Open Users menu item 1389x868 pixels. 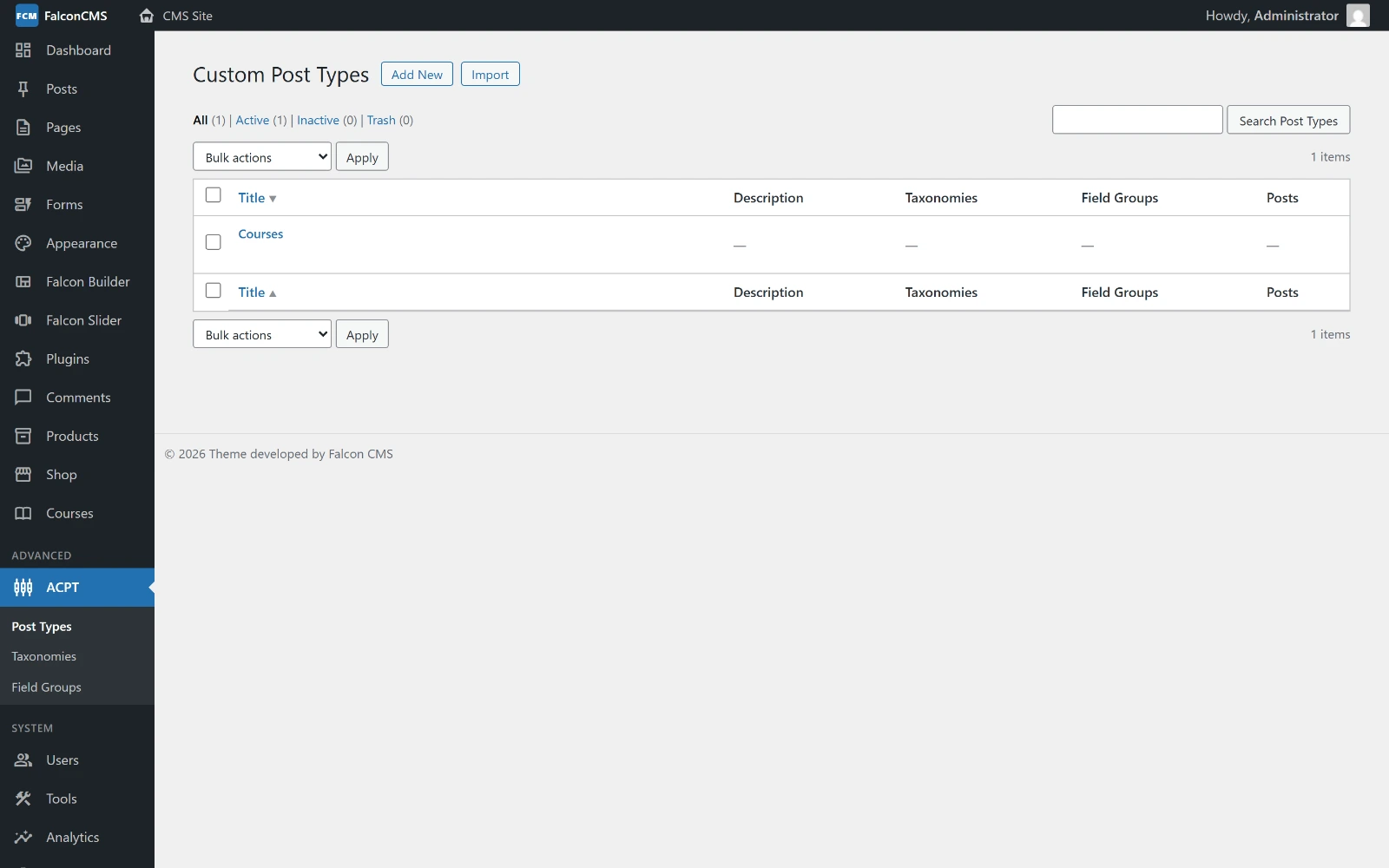tap(77, 760)
